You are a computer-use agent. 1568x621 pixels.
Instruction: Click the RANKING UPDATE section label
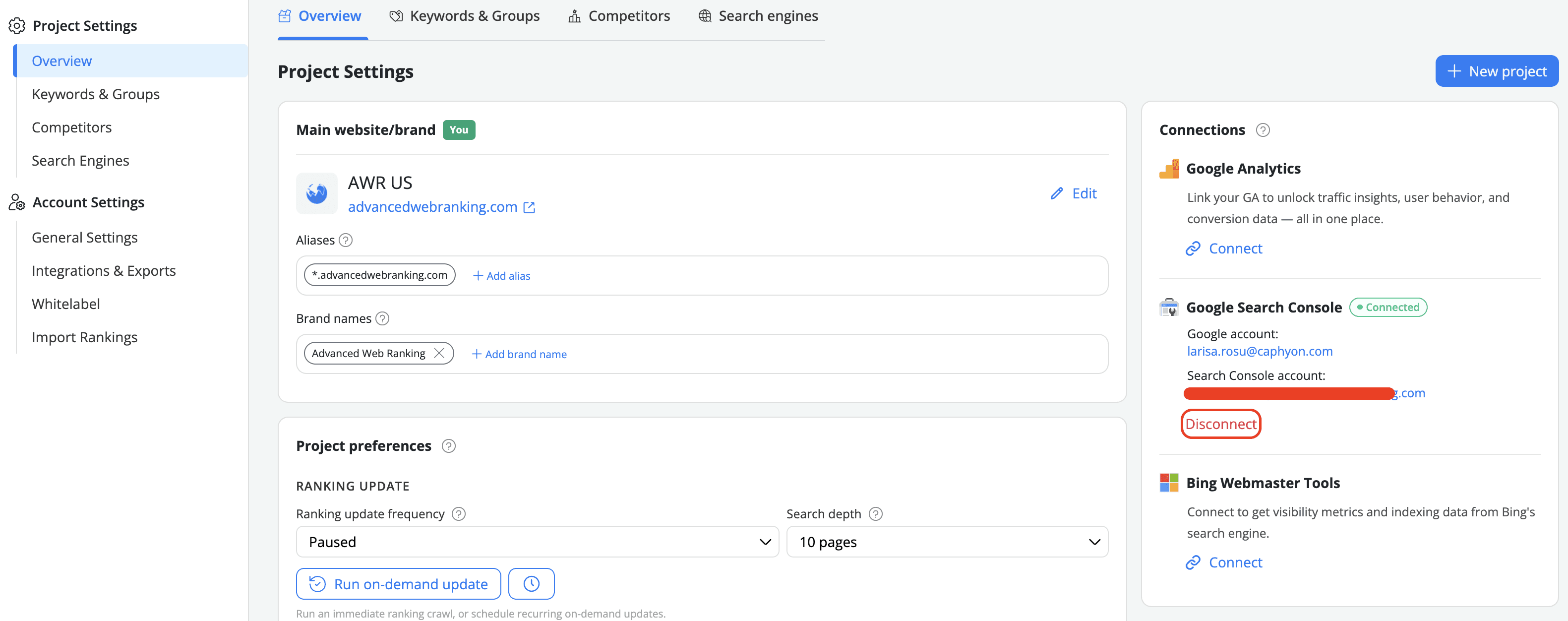353,486
